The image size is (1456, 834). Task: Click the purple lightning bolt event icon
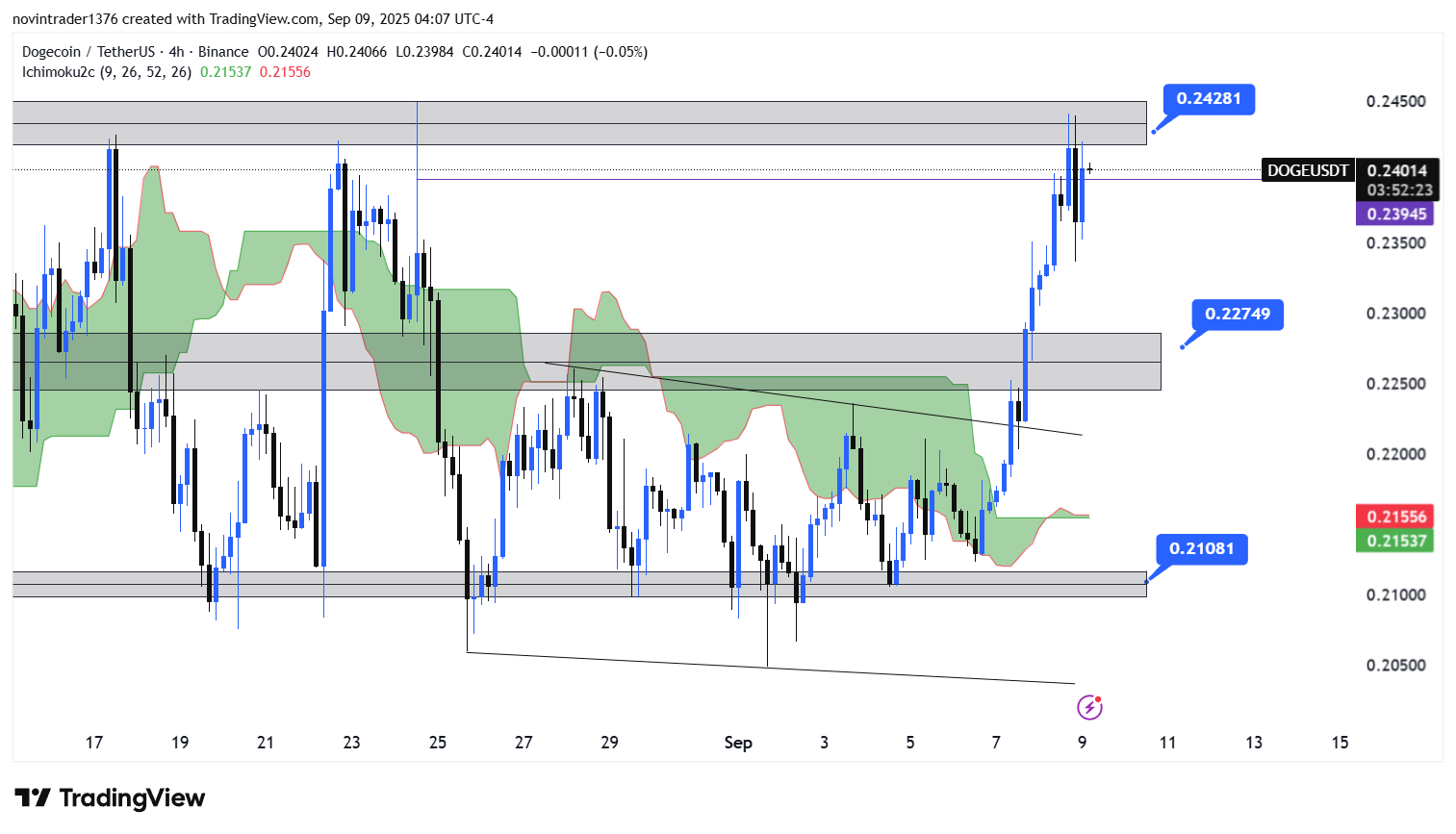click(x=1088, y=708)
